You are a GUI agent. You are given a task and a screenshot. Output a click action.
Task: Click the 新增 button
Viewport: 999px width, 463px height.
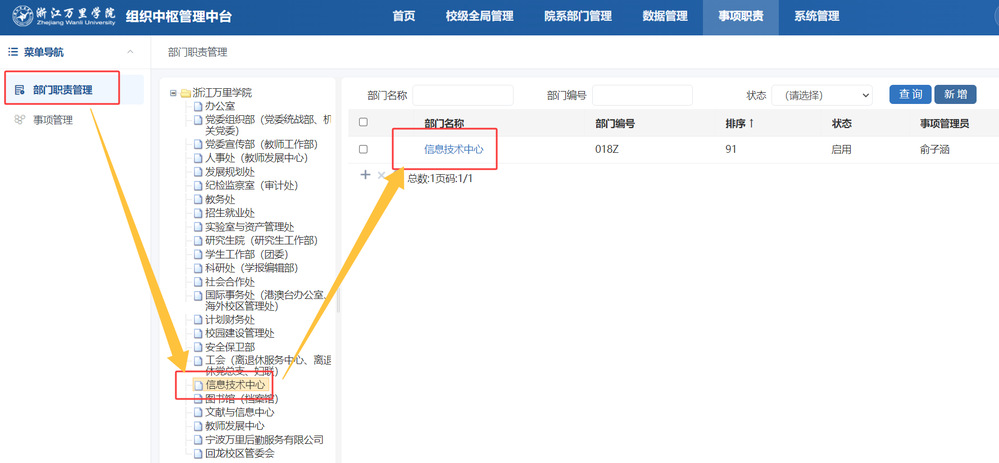tap(955, 94)
